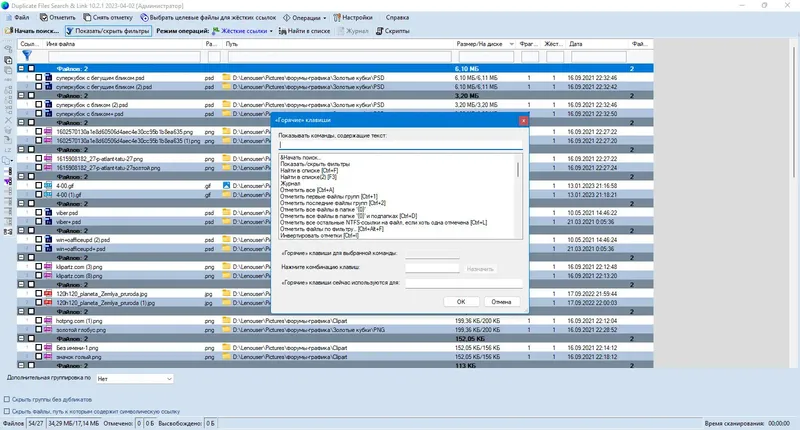Click the blue funnel filter icon
Viewport: 800px width, 430px height.
(27, 55)
